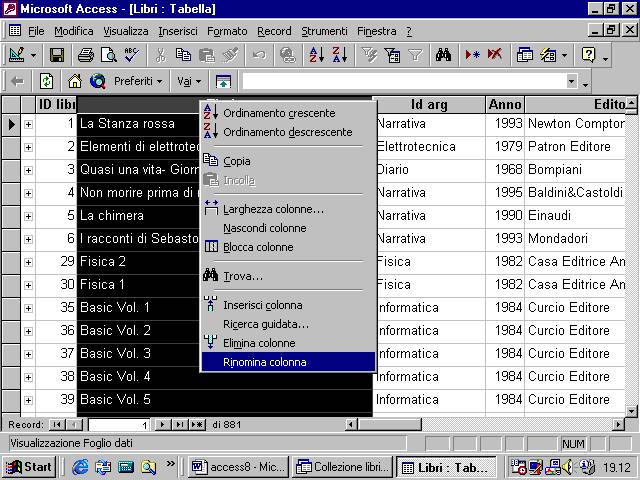Viewport: 640px width, 480px height.
Task: Open the View button dropdown arrow
Action: 33,55
